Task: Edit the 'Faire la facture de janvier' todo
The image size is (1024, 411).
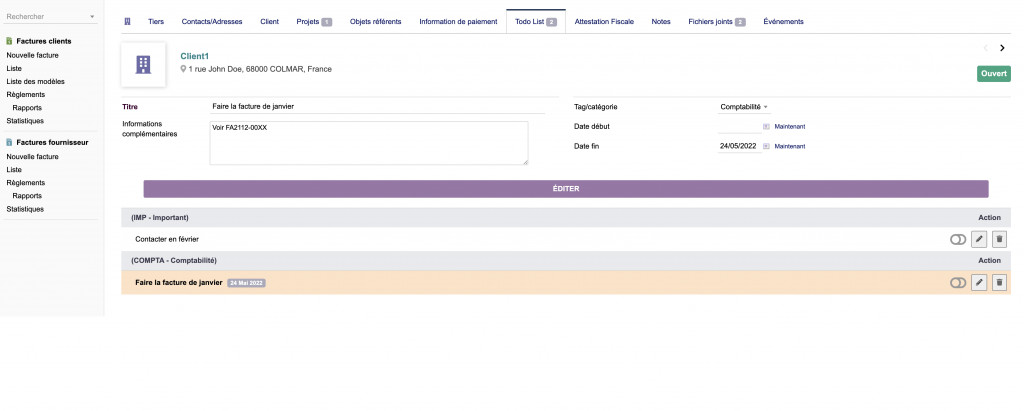Action: 979,283
